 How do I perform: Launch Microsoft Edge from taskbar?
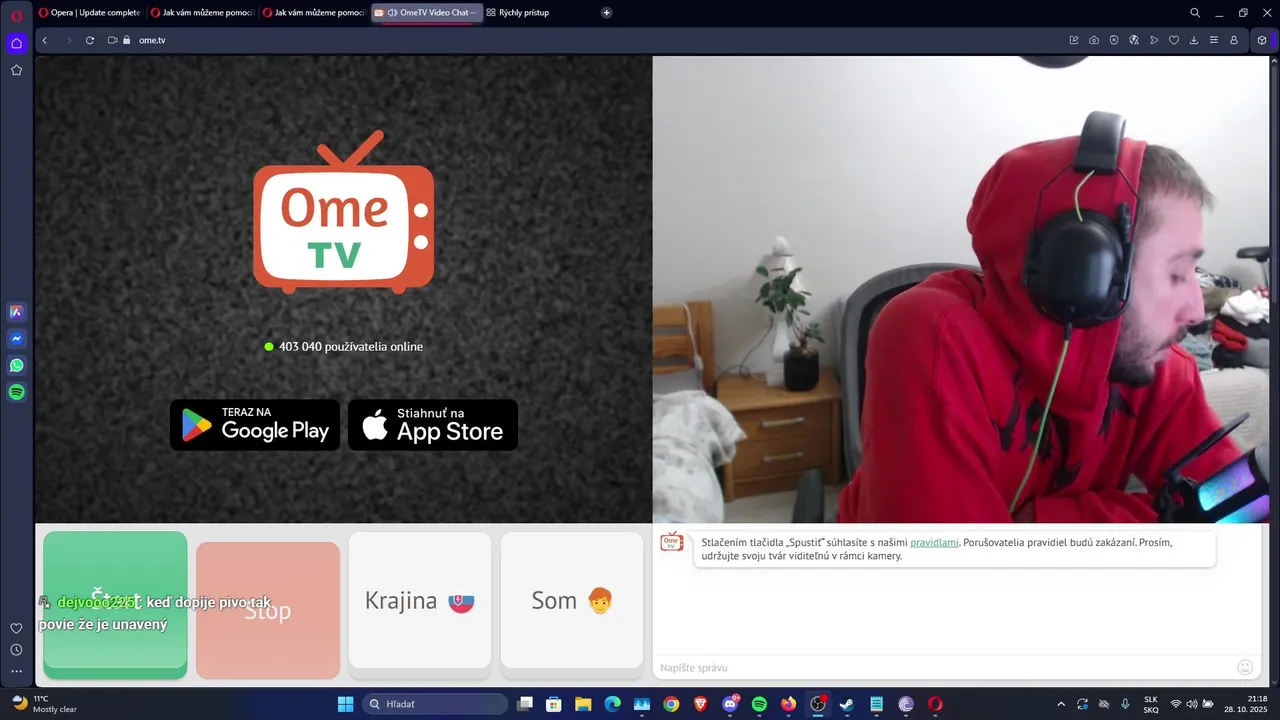(612, 704)
